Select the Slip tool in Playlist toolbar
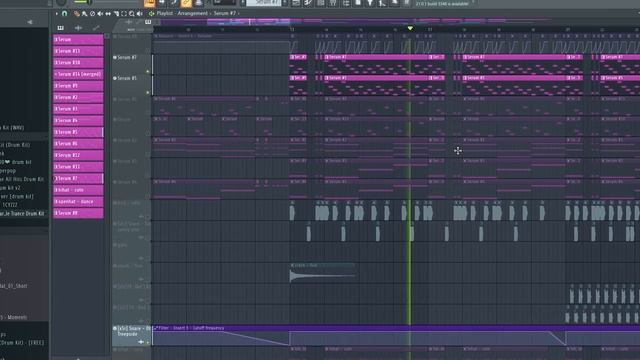This screenshot has width=640, height=360. click(x=108, y=13)
